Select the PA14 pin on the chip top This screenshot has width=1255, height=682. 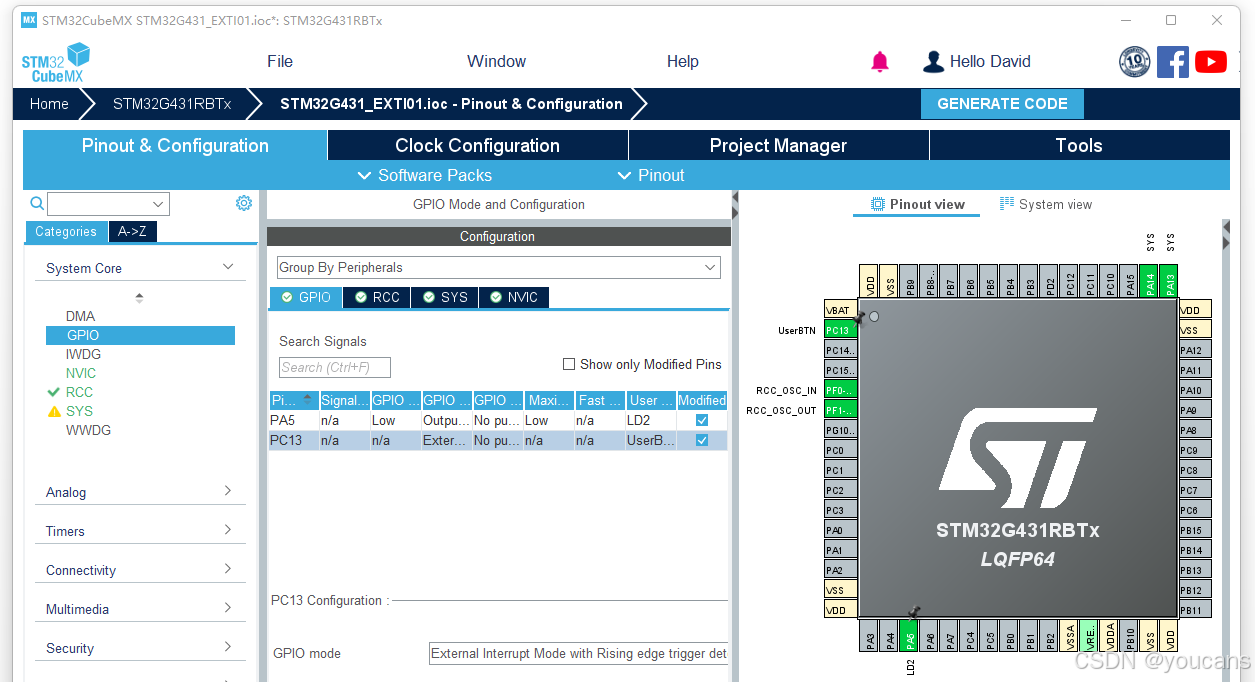[1150, 280]
